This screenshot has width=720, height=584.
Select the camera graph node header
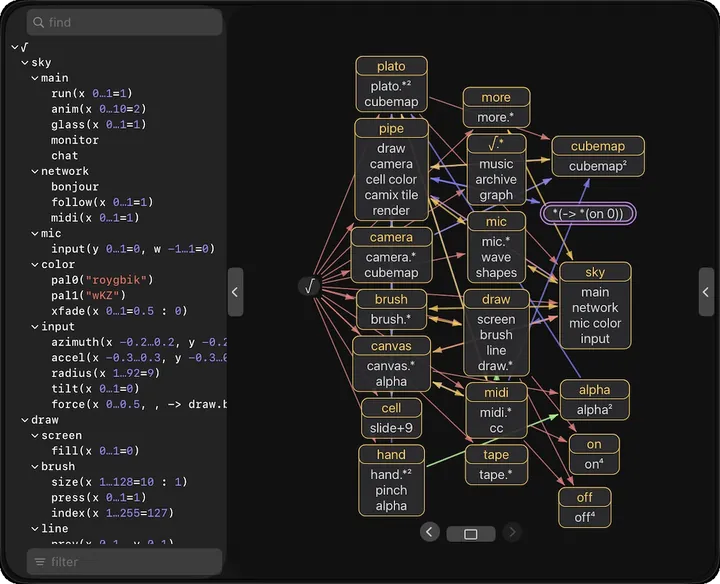[x=391, y=237]
